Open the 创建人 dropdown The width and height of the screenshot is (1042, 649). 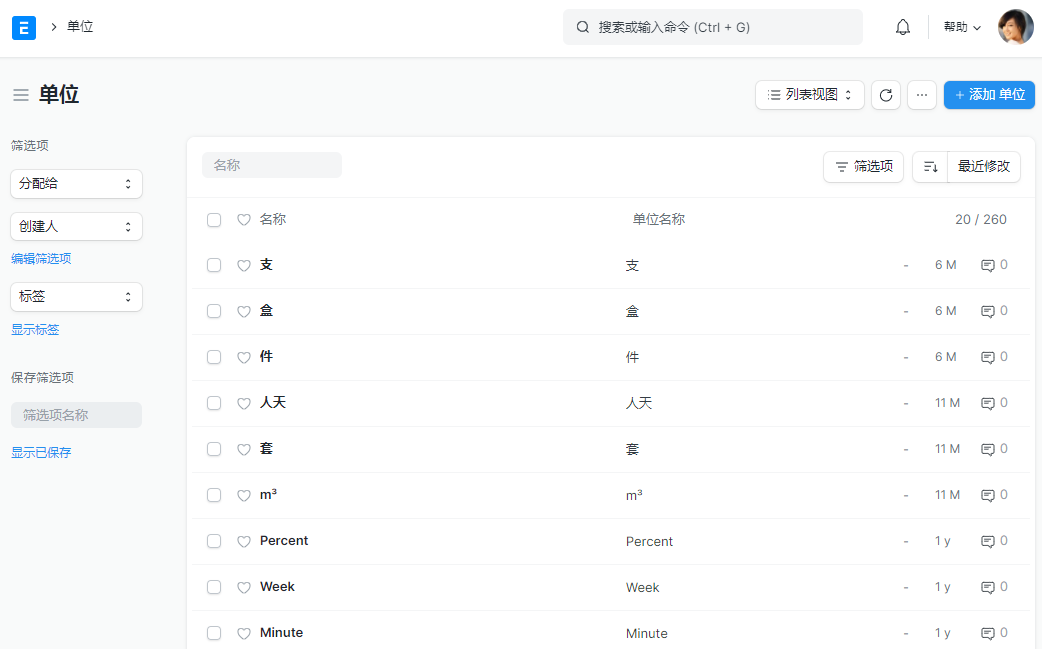pos(76,227)
